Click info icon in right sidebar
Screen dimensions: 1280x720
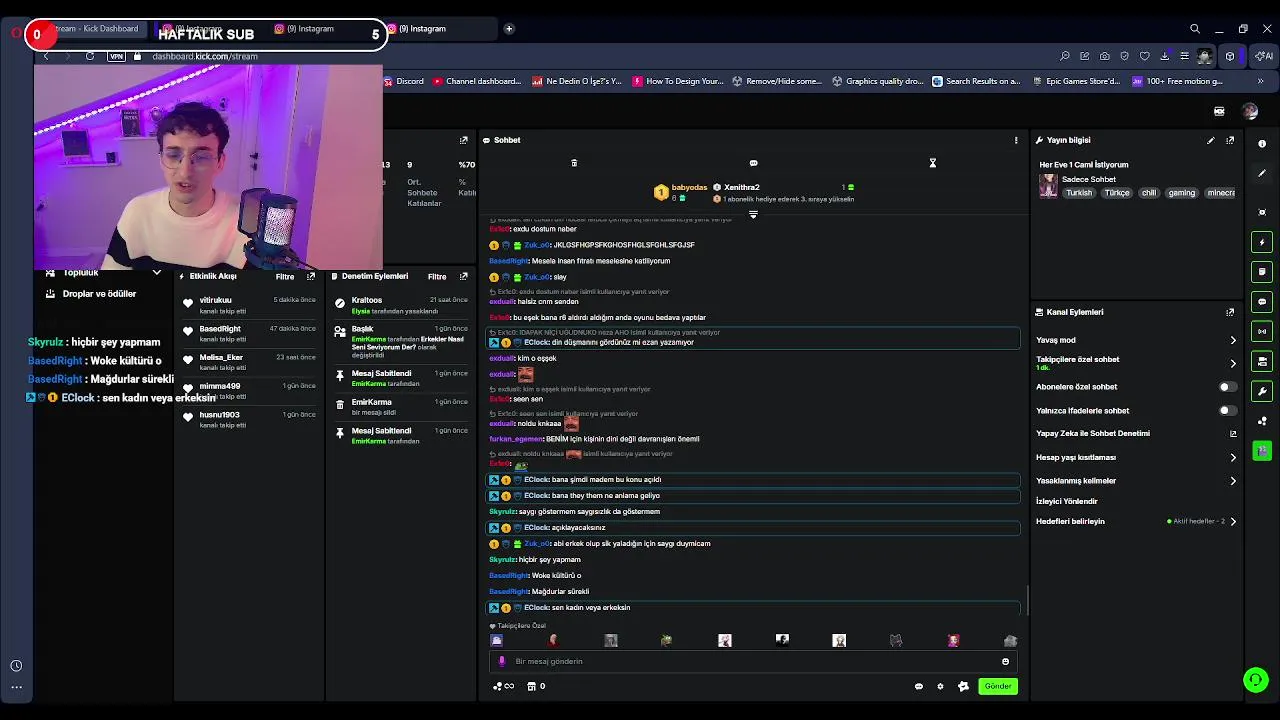(1262, 144)
